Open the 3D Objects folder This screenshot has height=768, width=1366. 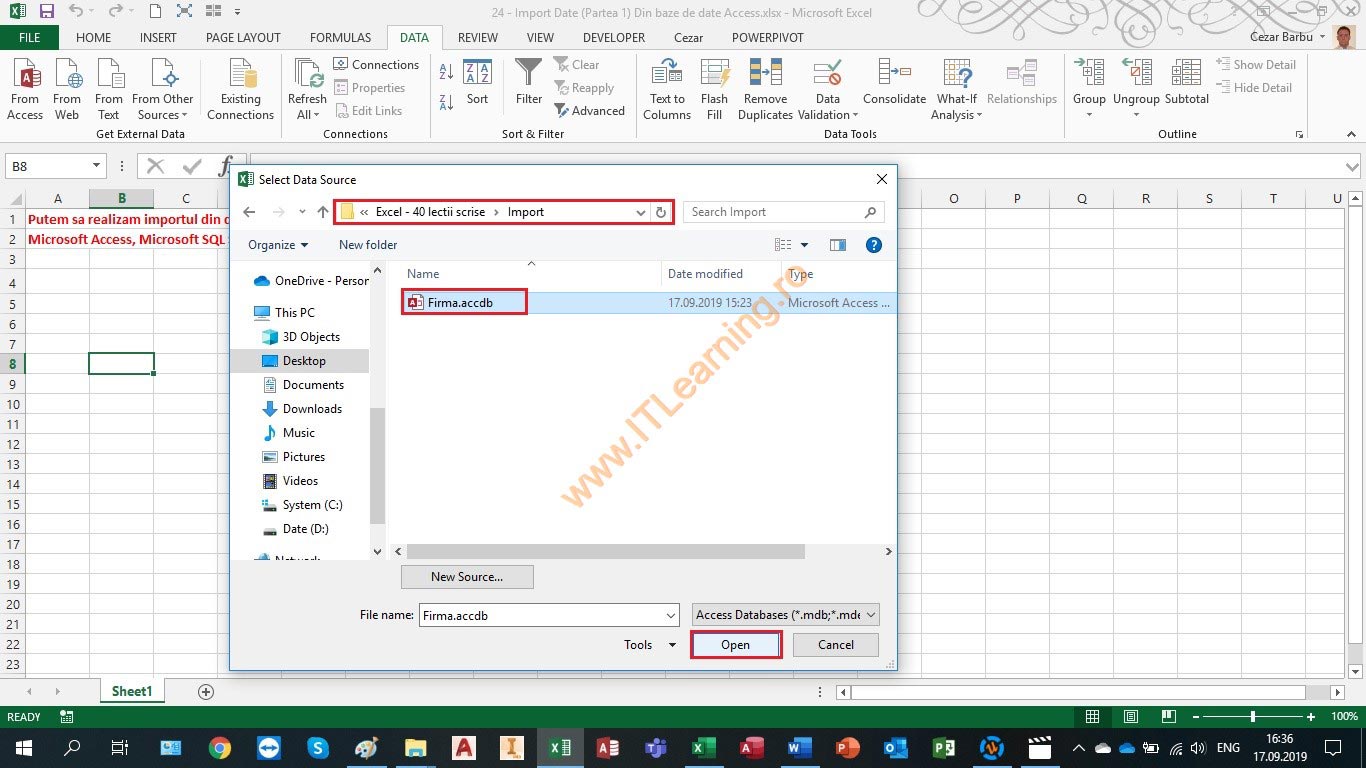[x=301, y=337]
